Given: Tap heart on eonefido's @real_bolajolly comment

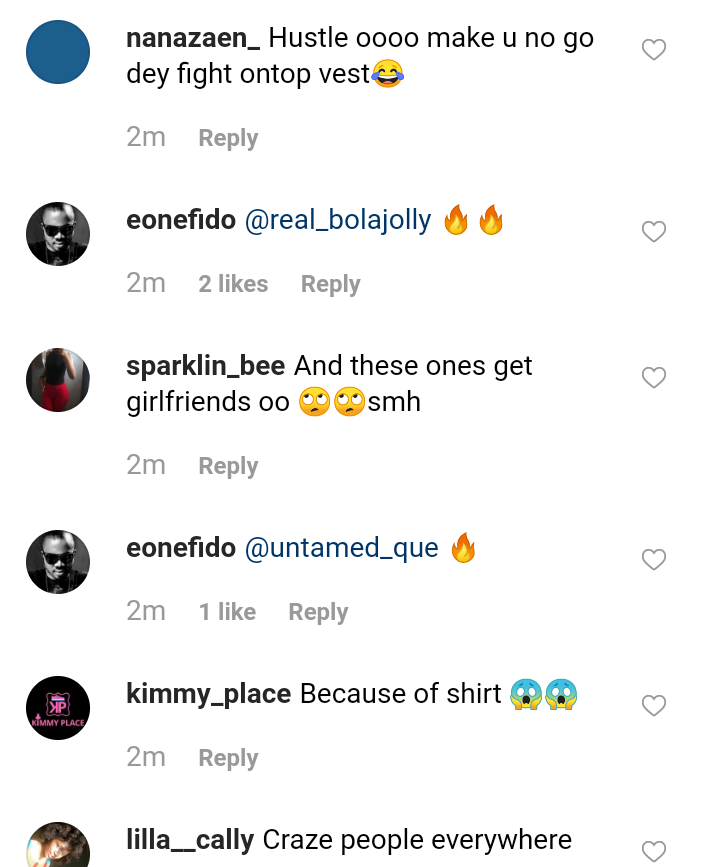Looking at the screenshot, I should 653,232.
